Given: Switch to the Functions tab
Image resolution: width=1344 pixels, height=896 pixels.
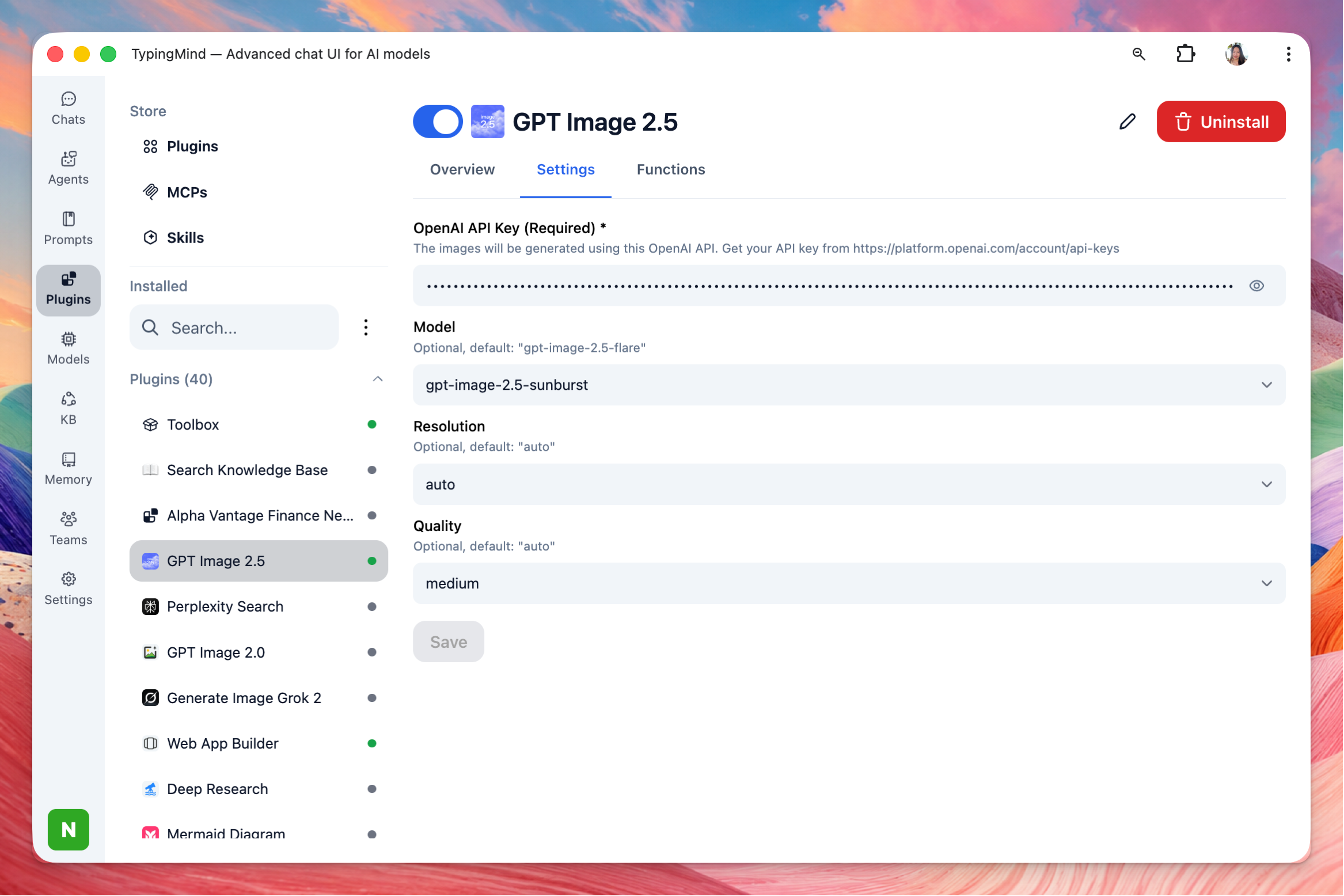Looking at the screenshot, I should 671,169.
